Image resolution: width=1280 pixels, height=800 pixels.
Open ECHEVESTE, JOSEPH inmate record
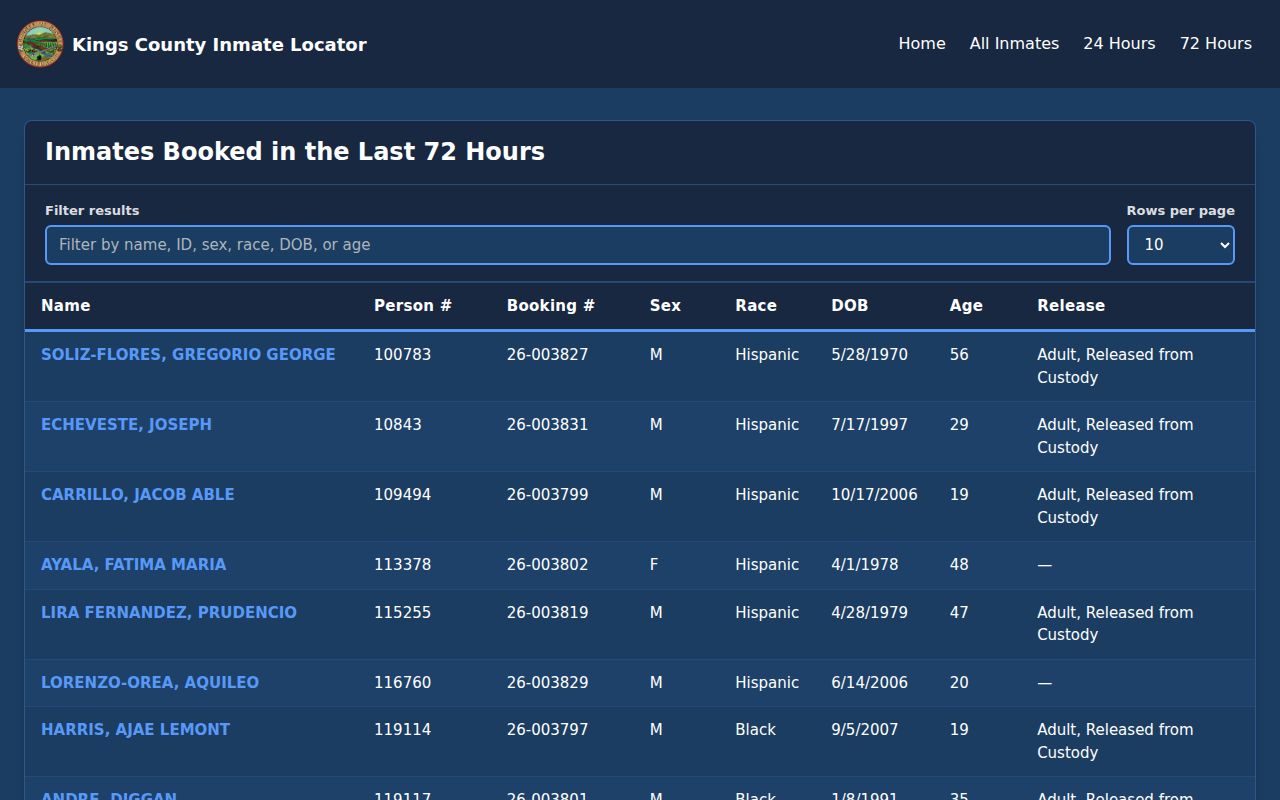[x=126, y=424]
